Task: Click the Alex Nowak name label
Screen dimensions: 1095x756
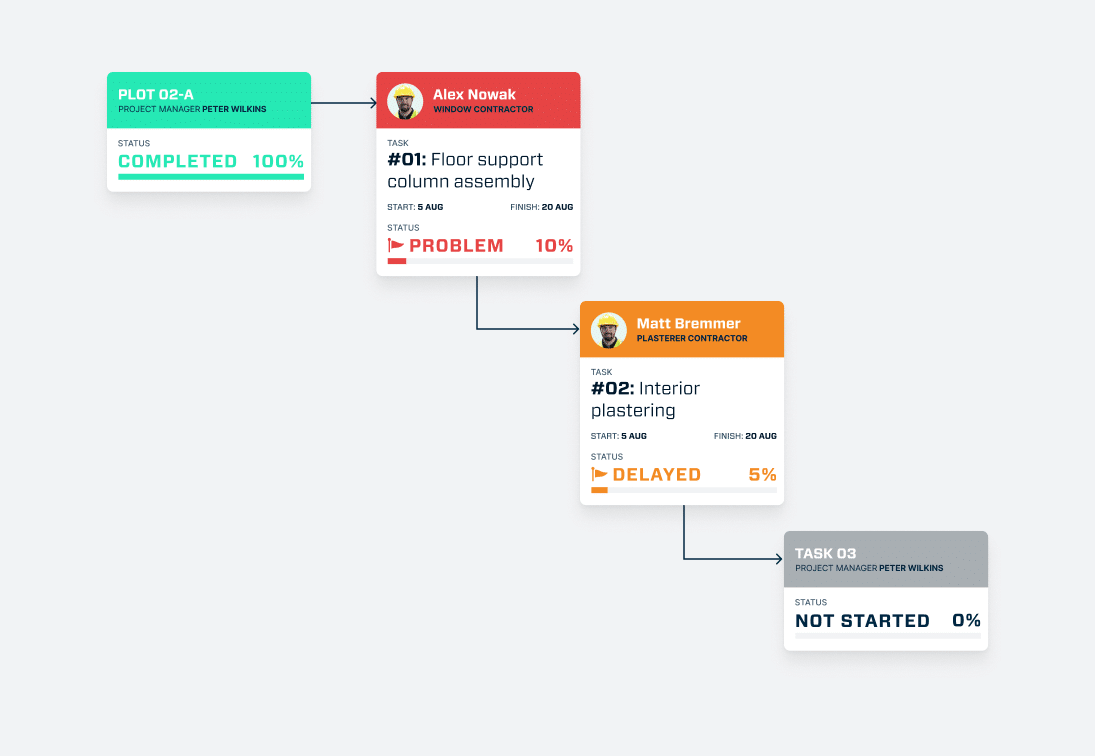Action: [474, 95]
